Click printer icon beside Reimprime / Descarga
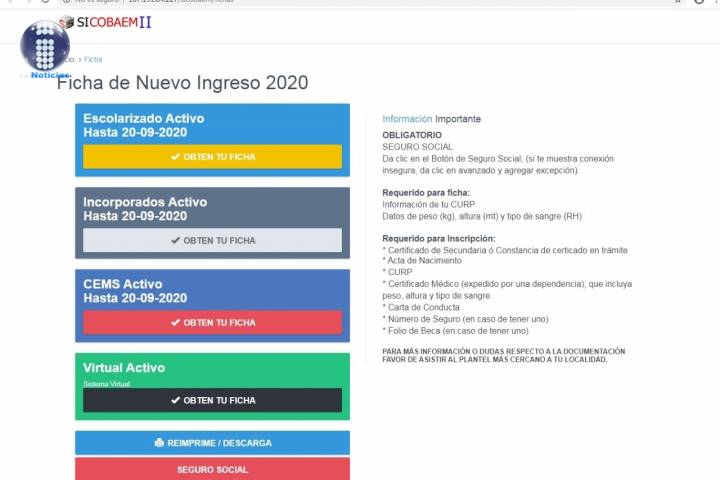This screenshot has height=480, width=720. point(159,443)
